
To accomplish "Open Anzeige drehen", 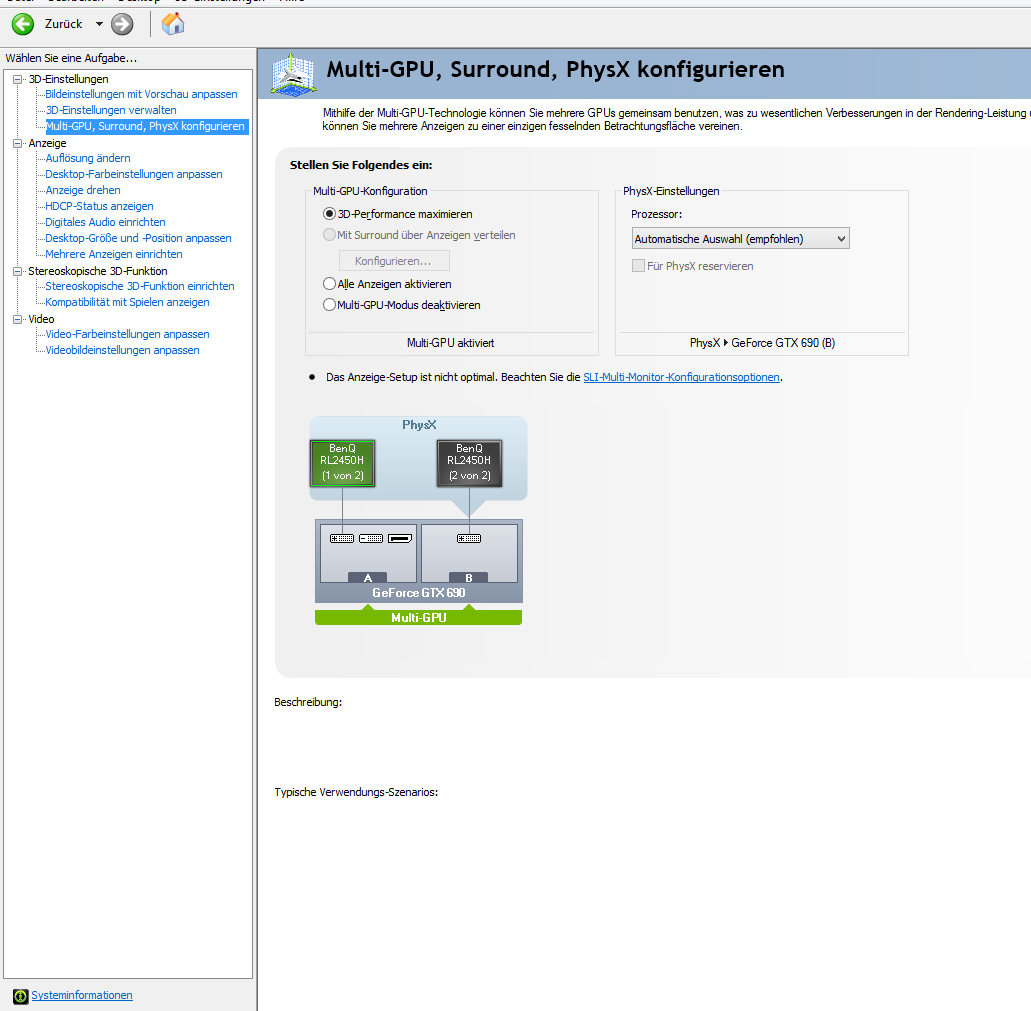I will (83, 190).
